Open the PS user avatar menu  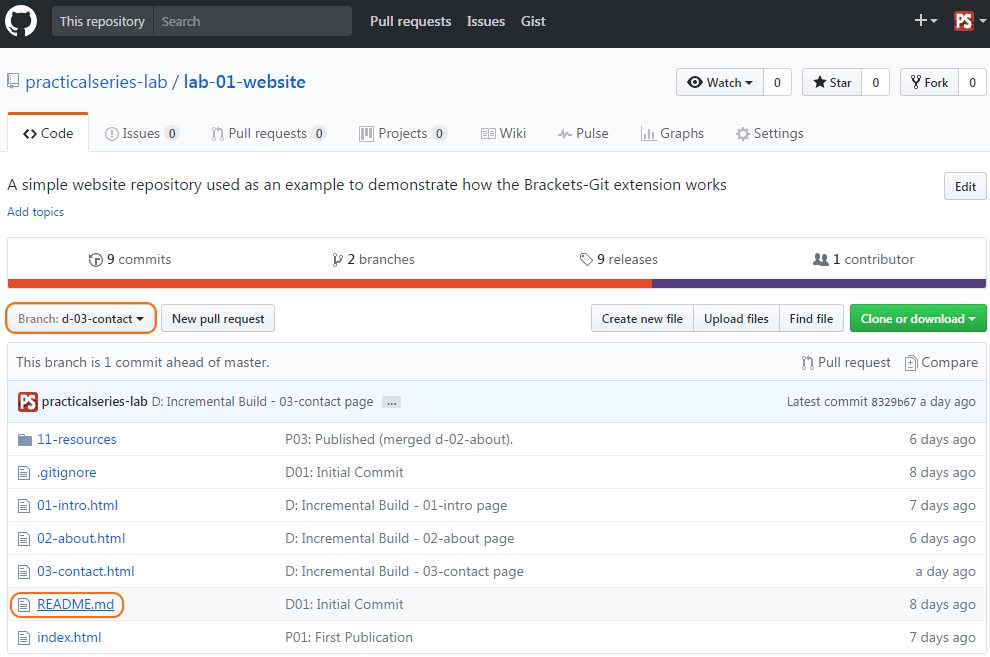click(969, 21)
